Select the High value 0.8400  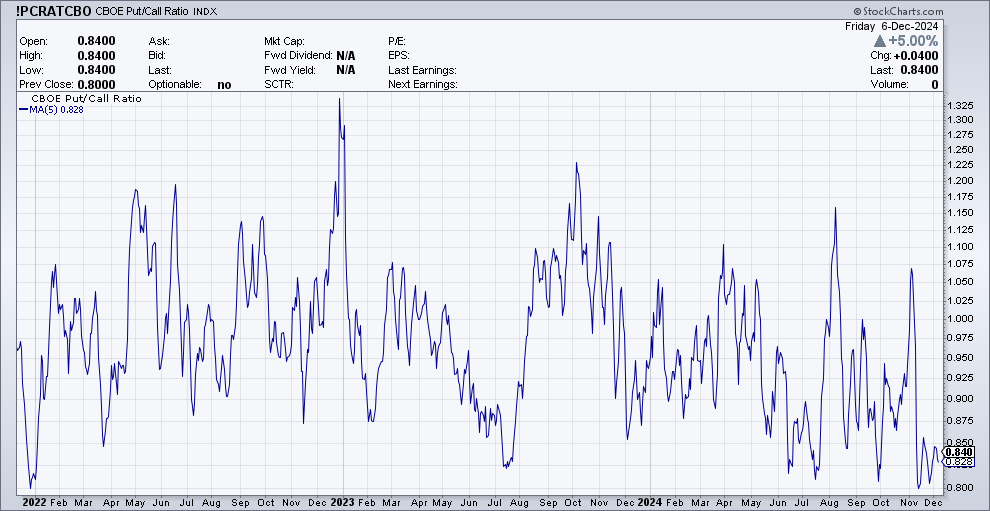pos(97,56)
